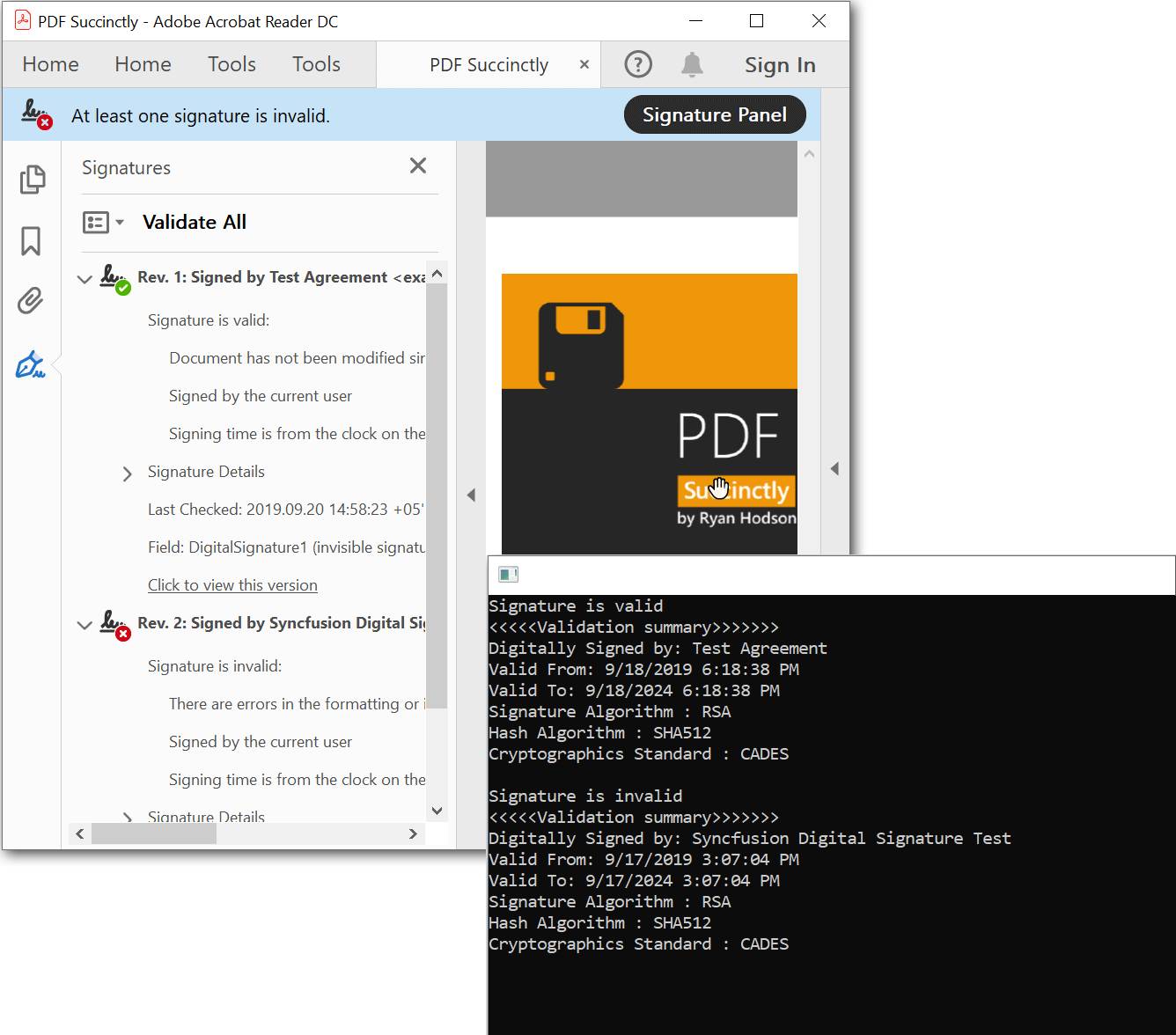Select the signatures pen icon in sidebar
The width and height of the screenshot is (1176, 1035).
[31, 364]
